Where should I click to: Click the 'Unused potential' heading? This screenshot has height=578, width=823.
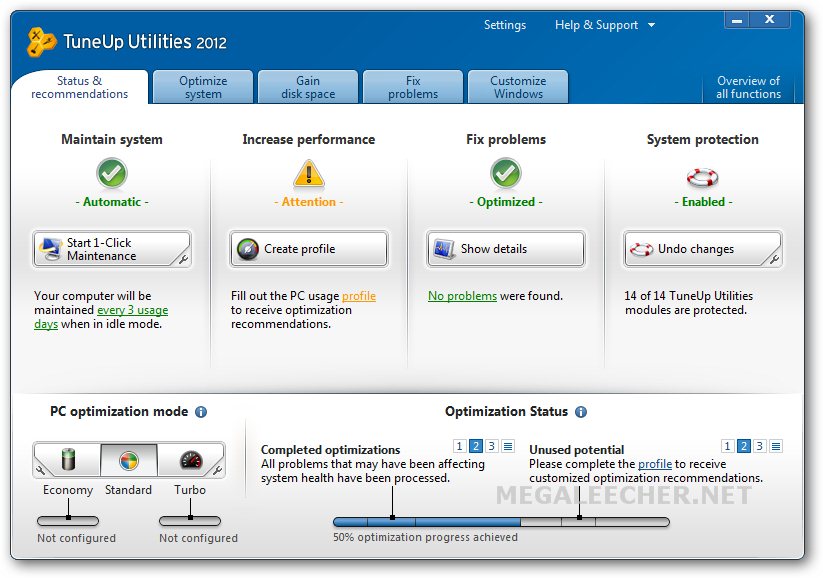(x=577, y=450)
